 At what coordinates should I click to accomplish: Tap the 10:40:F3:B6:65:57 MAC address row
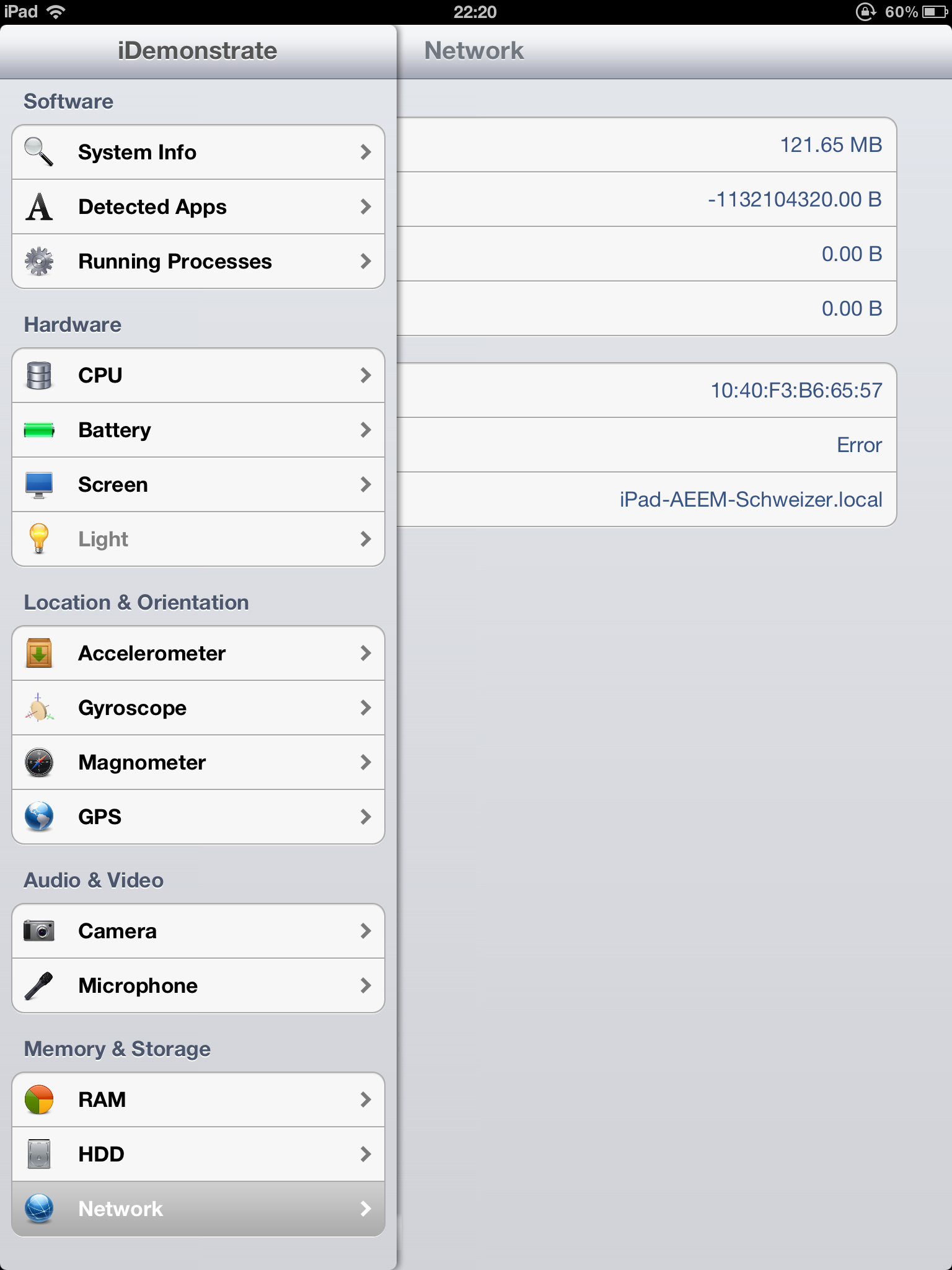[x=646, y=390]
